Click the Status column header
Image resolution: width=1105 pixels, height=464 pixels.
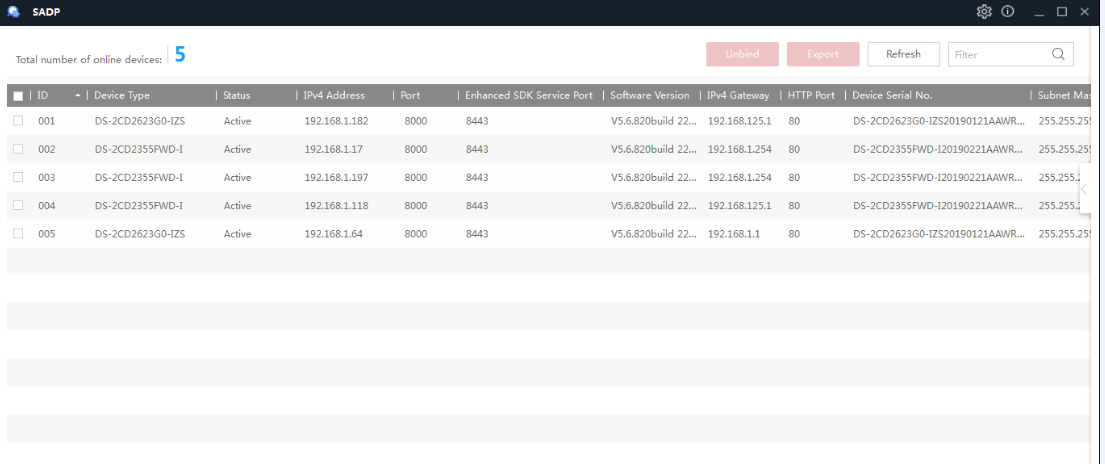tap(237, 96)
